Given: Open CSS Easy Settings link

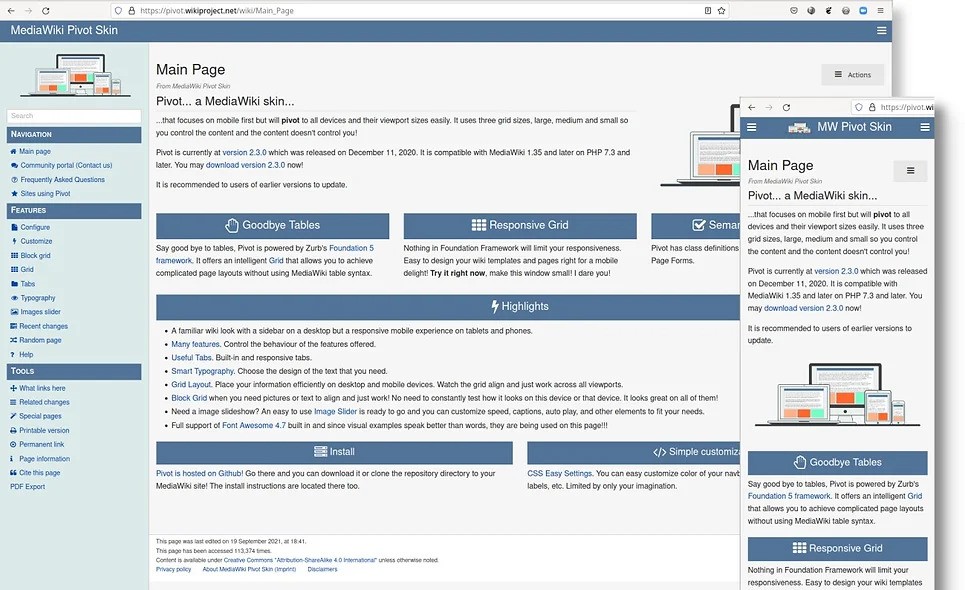Looking at the screenshot, I should click(559, 474).
